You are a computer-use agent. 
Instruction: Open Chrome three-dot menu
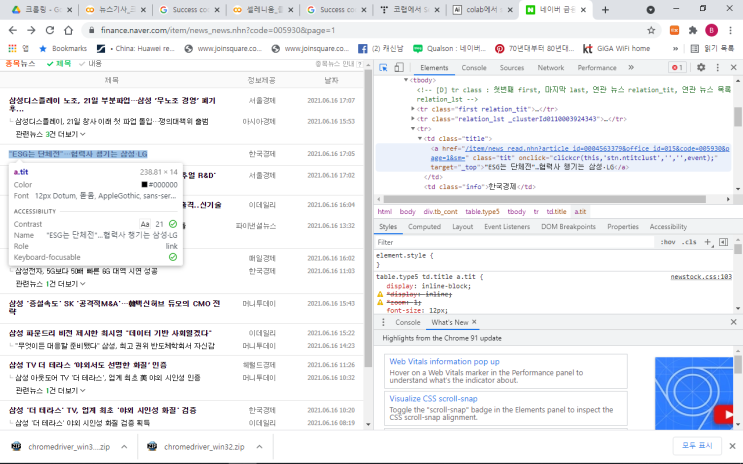tap(730, 30)
